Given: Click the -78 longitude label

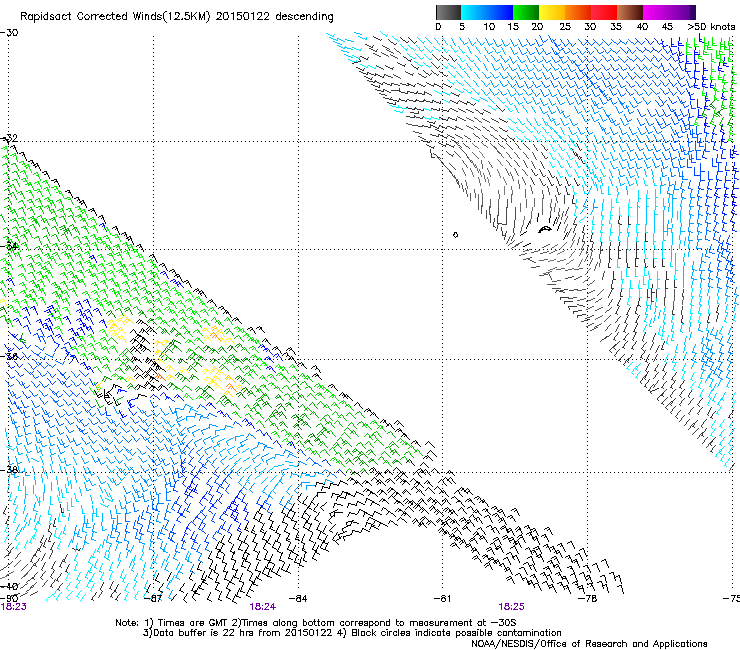Looking at the screenshot, I should pos(588,599).
